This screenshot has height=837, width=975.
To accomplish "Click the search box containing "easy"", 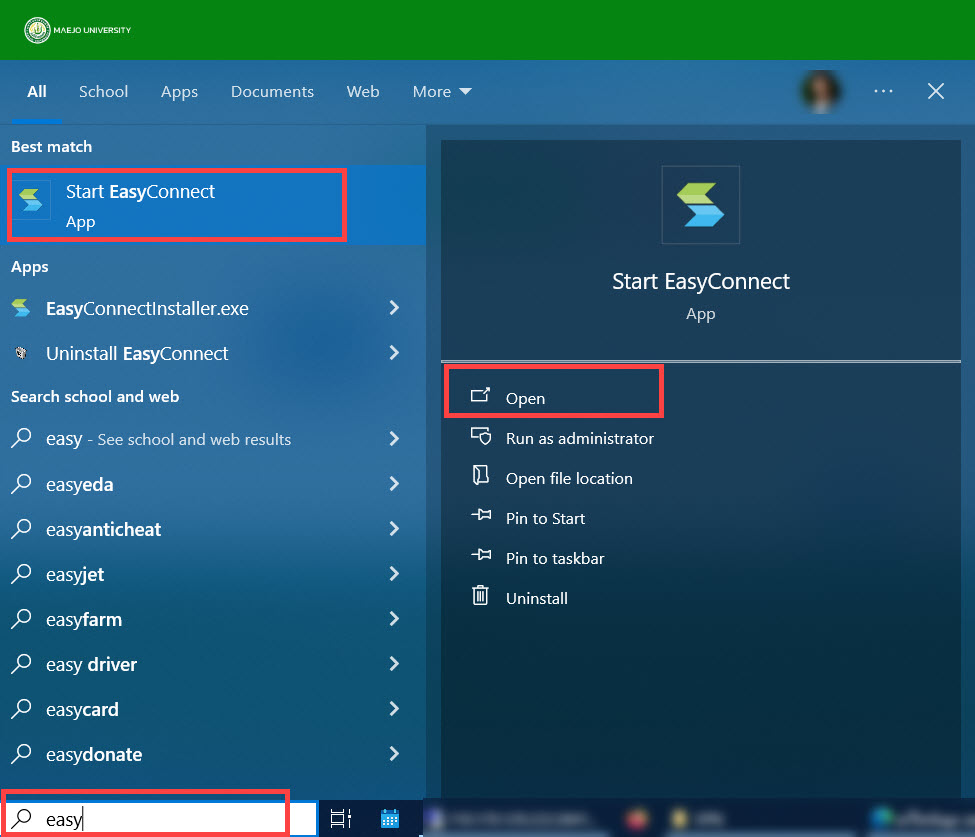I will [160, 819].
